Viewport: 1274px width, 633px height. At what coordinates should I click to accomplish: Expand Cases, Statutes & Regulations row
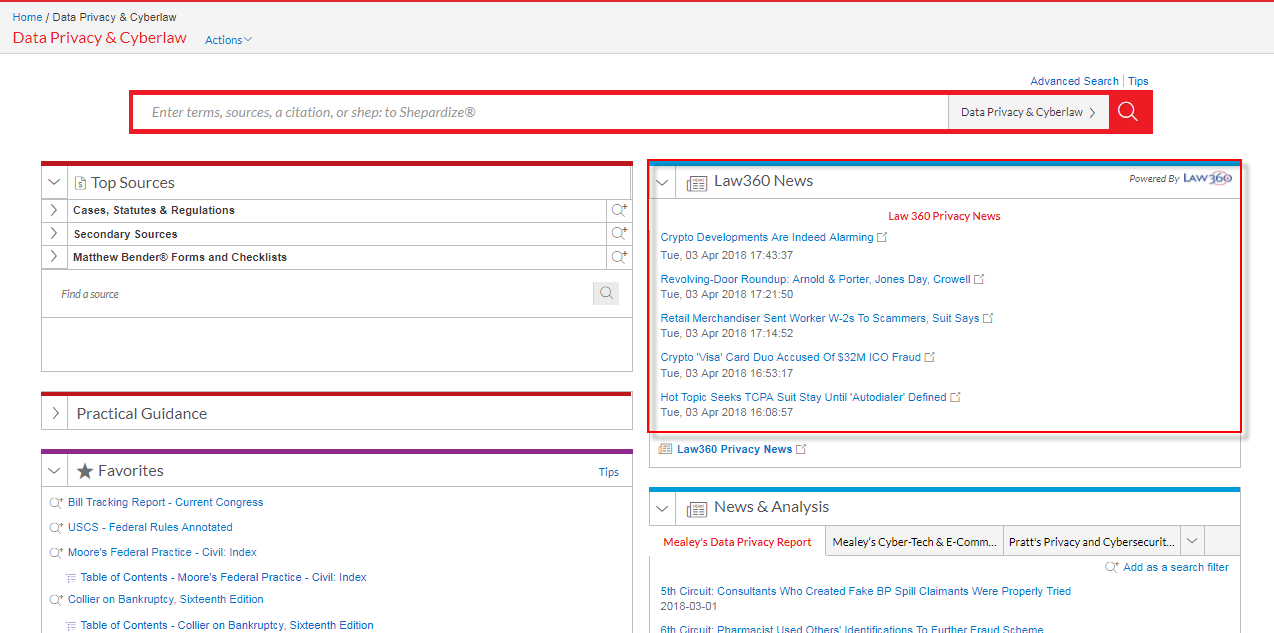54,210
